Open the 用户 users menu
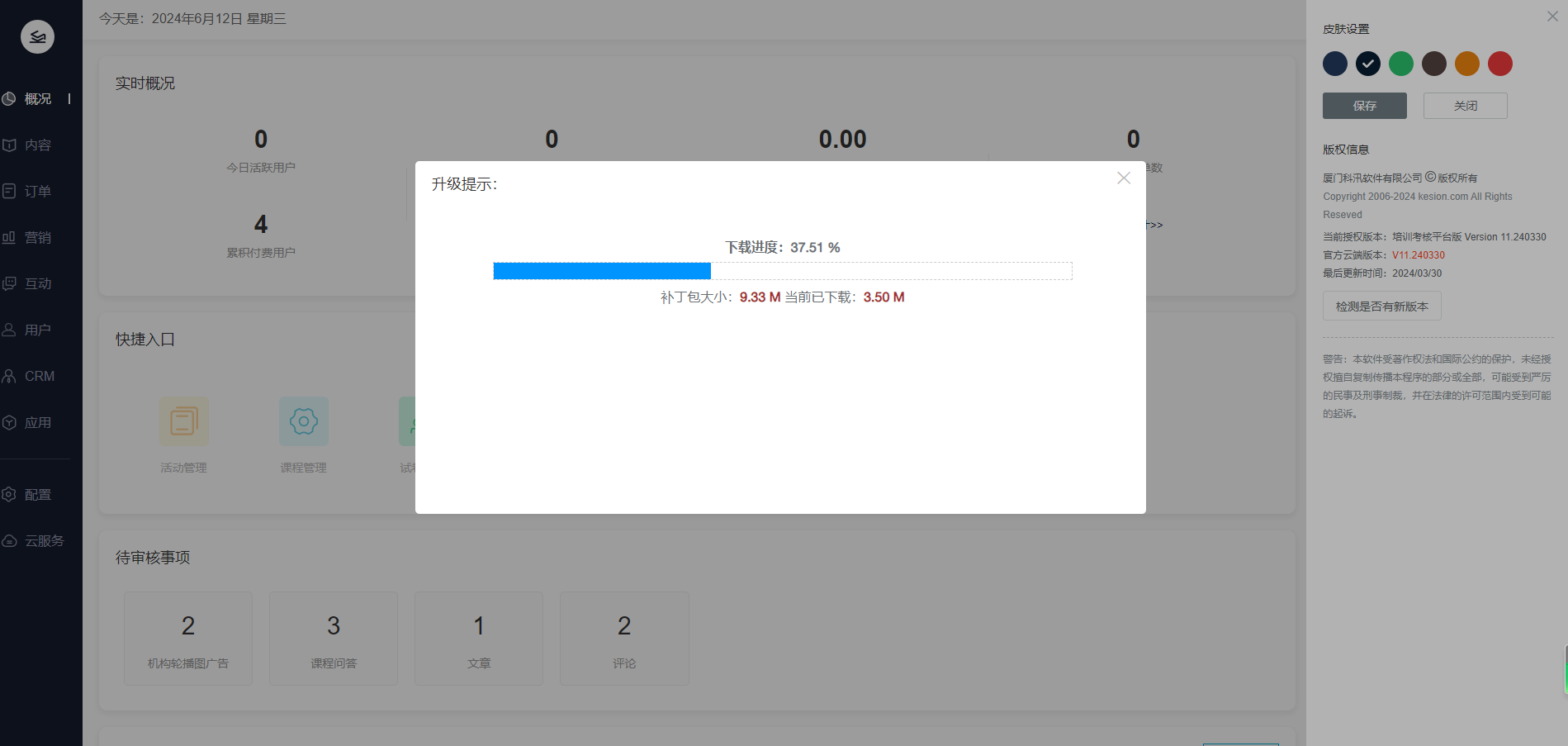The image size is (1568, 746). [x=37, y=330]
